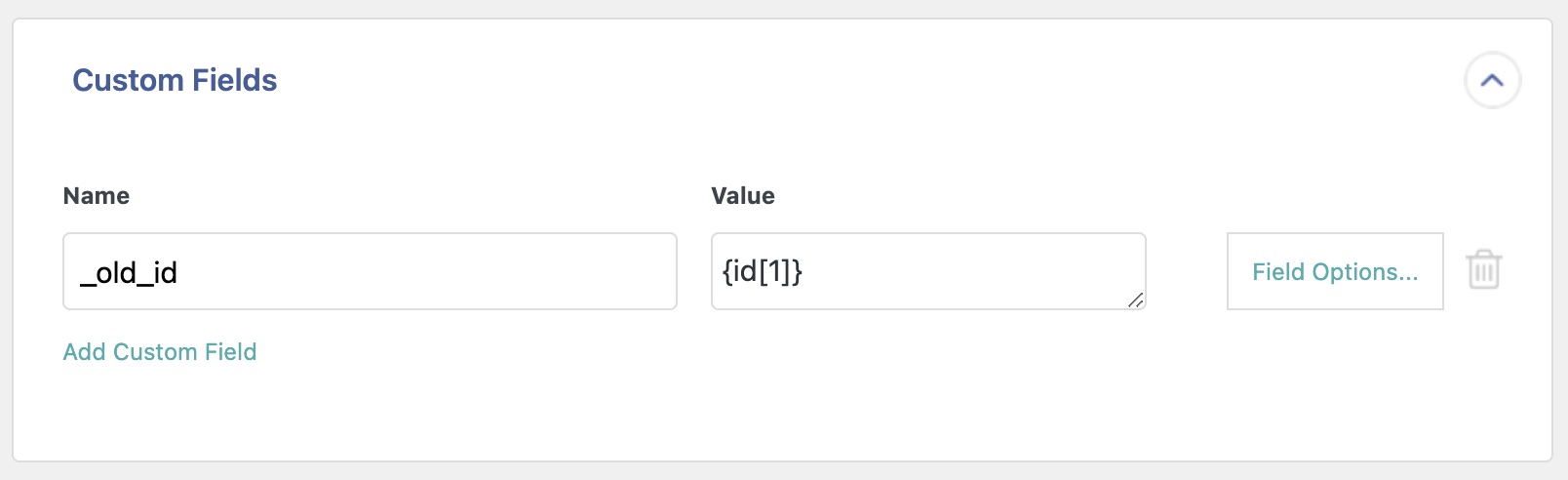Click the Name input containing _old_id
Screen dimensions: 1568x480
pyautogui.click(x=370, y=271)
